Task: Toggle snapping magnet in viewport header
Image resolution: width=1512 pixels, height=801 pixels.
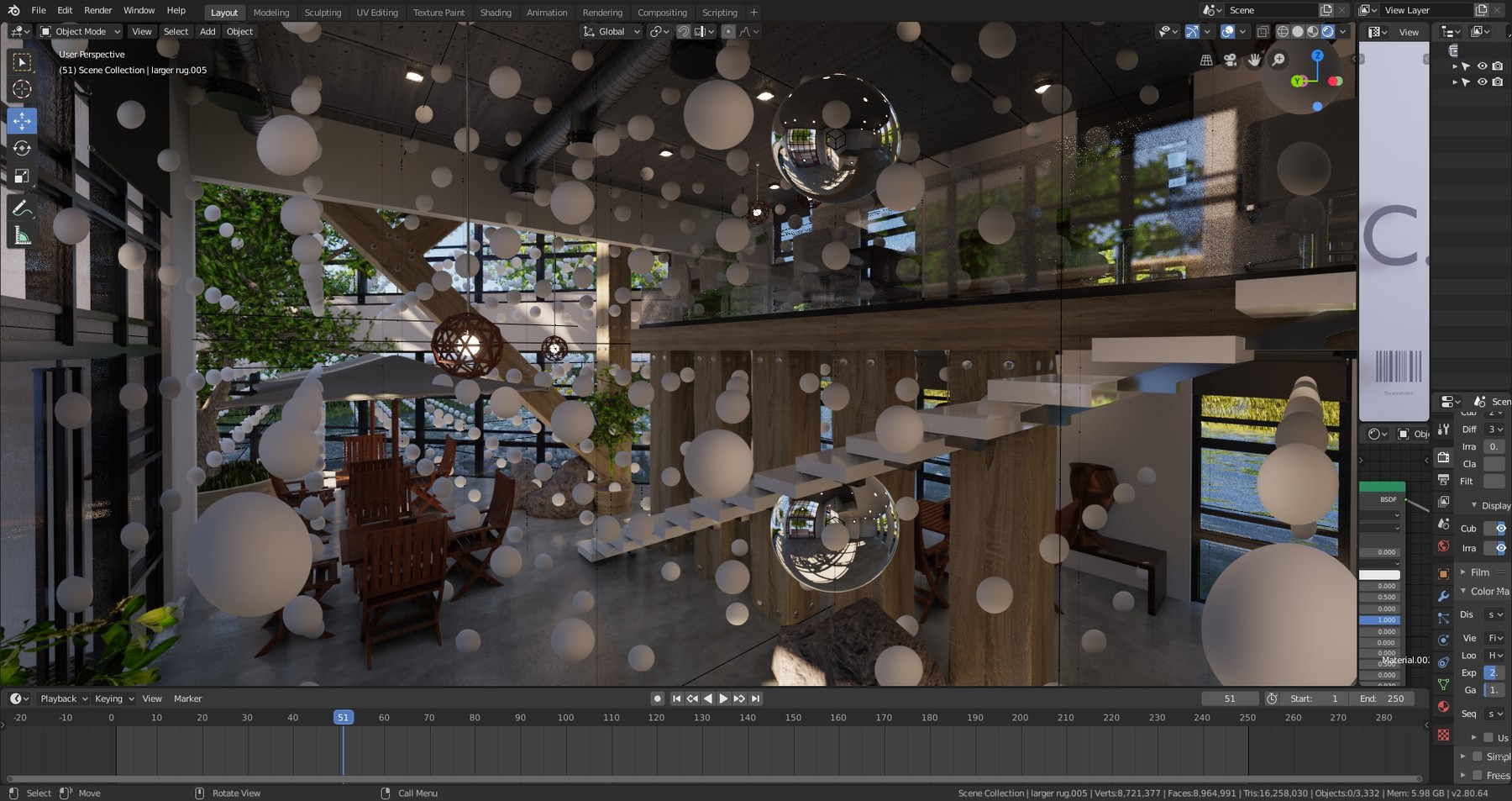Action: click(x=683, y=32)
